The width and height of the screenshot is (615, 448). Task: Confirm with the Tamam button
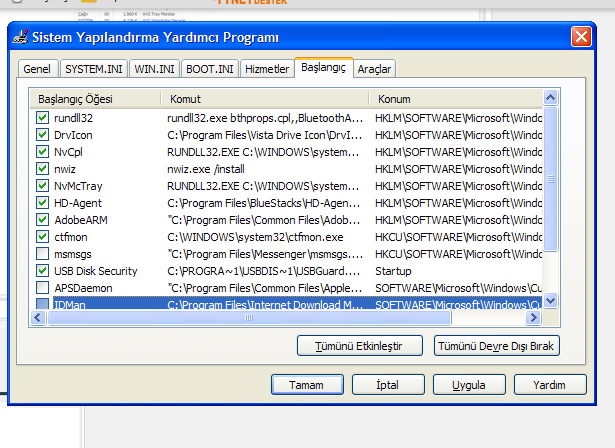pos(307,385)
